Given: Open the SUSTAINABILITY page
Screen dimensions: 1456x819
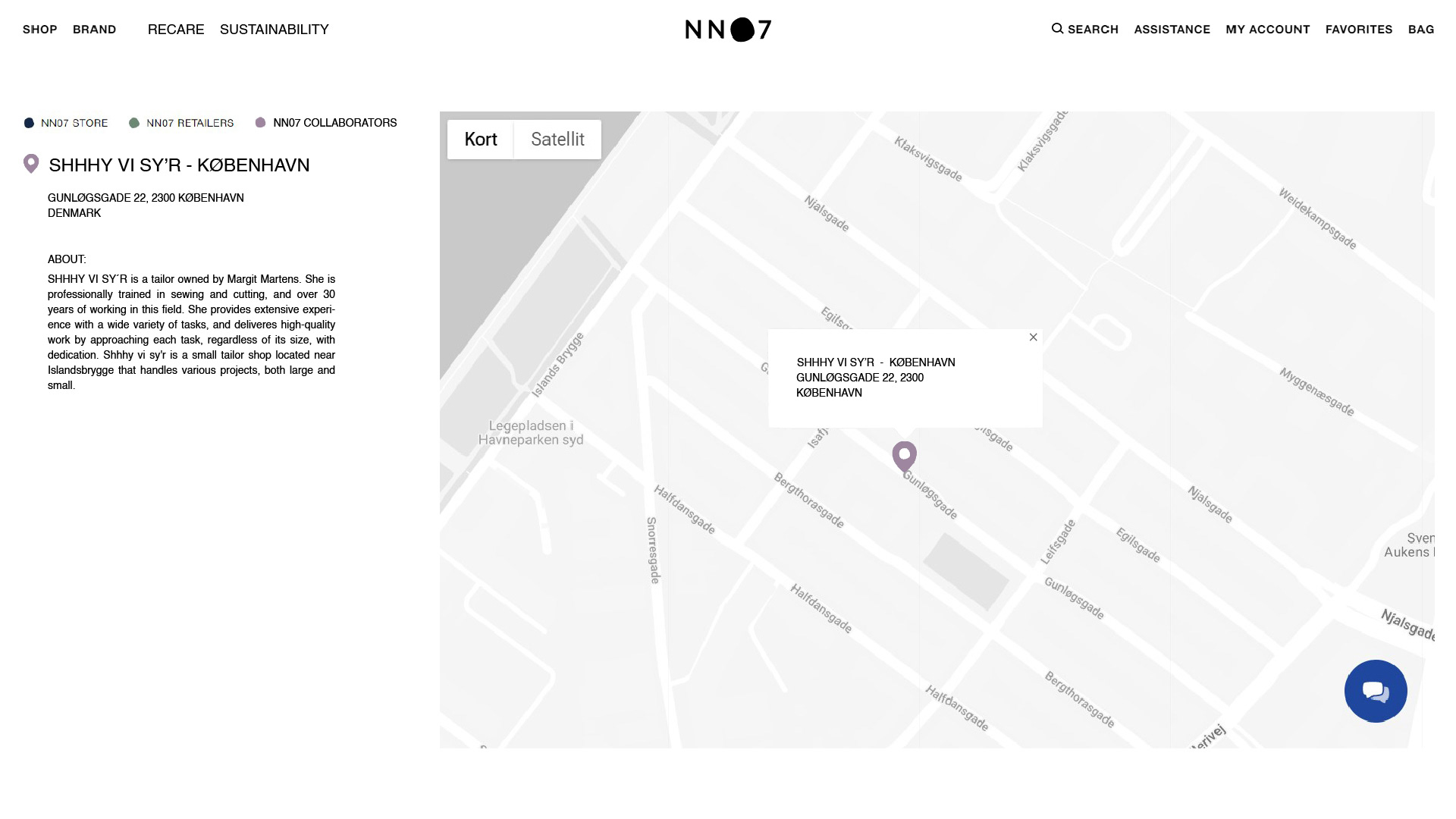Looking at the screenshot, I should point(275,30).
